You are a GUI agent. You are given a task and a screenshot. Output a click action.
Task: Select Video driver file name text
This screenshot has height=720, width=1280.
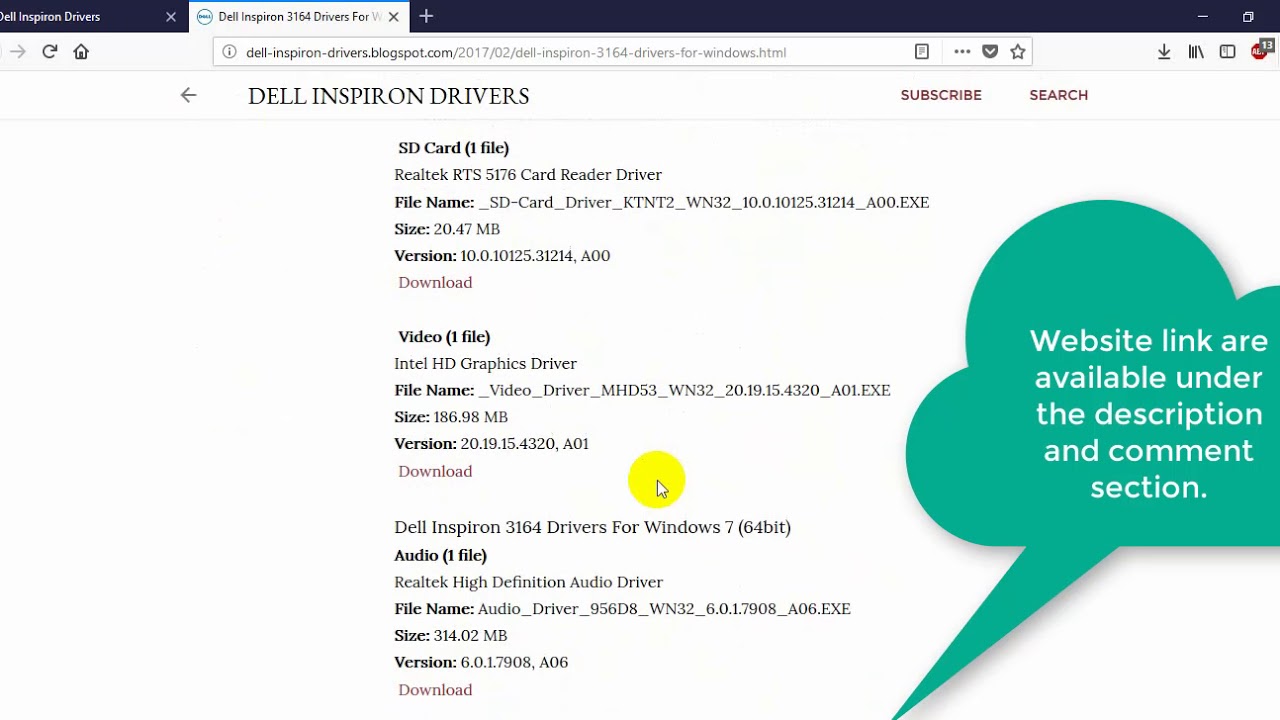684,390
